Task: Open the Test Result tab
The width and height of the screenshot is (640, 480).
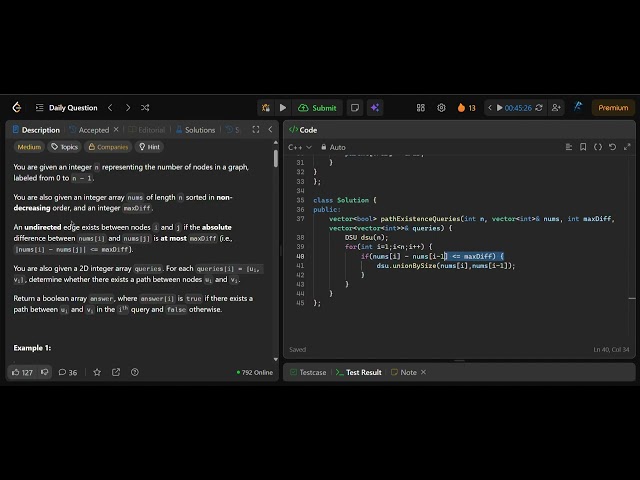Action: pos(359,372)
